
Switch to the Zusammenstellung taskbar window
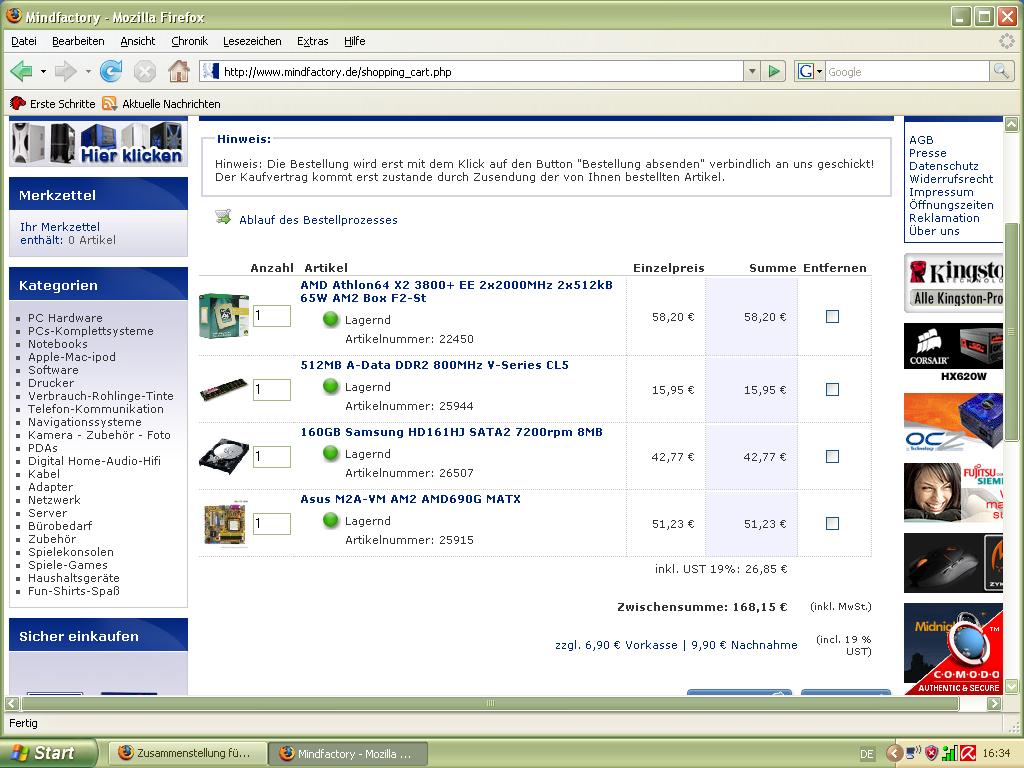pyautogui.click(x=187, y=753)
